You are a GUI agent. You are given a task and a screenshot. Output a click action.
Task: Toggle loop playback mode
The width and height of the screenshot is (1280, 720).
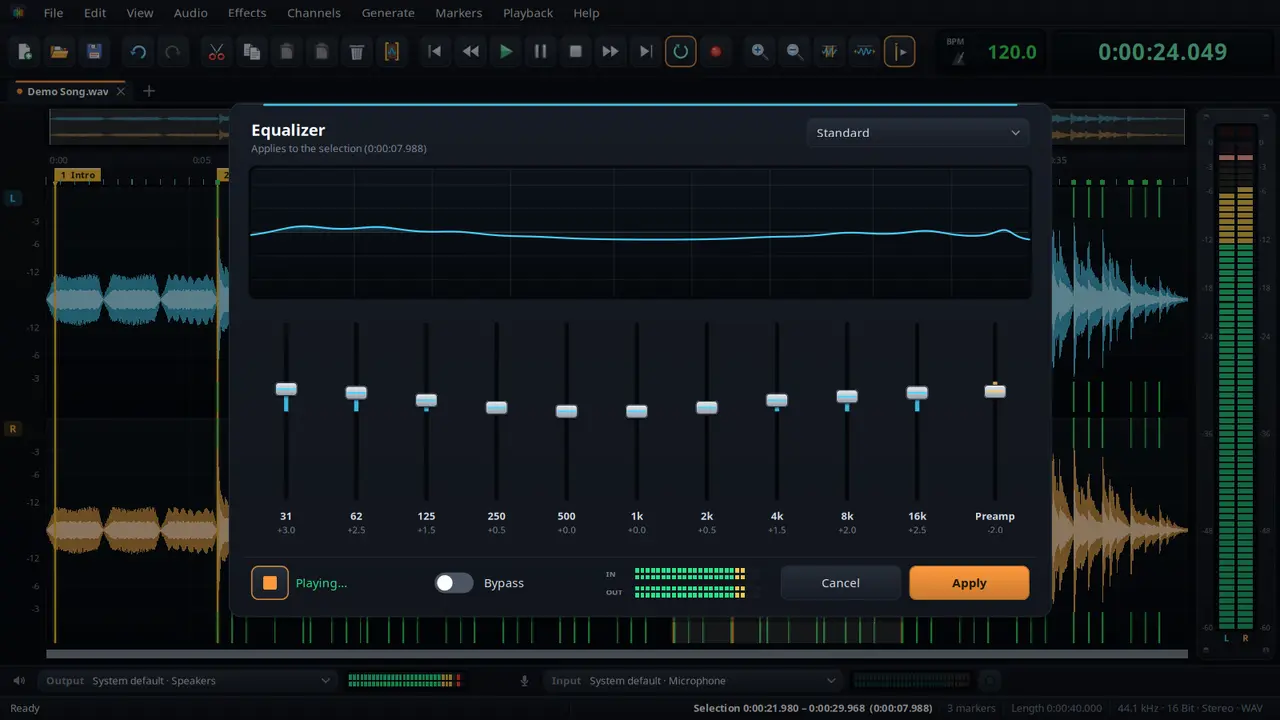(x=681, y=52)
